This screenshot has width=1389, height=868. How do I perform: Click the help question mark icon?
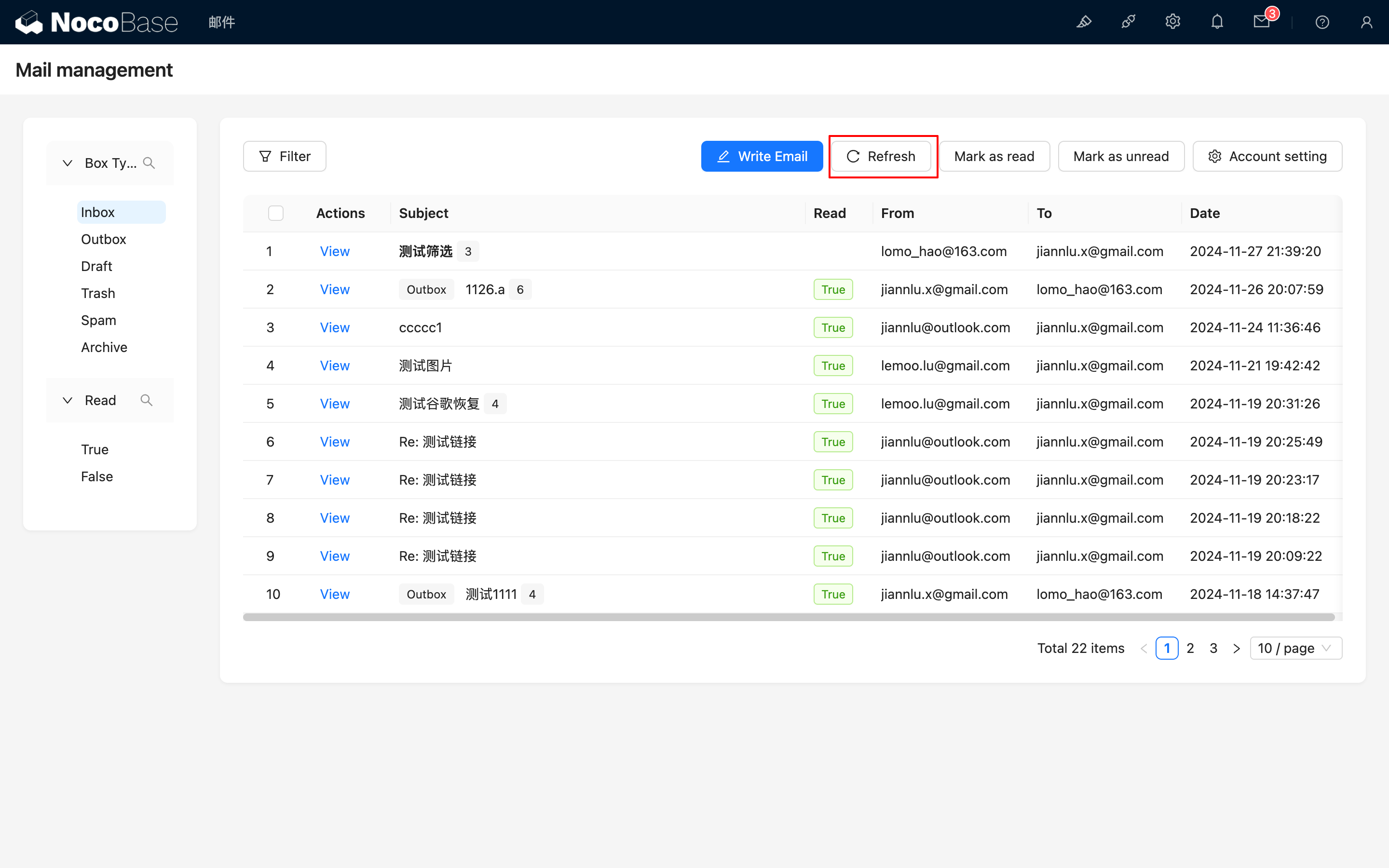pos(1322,22)
